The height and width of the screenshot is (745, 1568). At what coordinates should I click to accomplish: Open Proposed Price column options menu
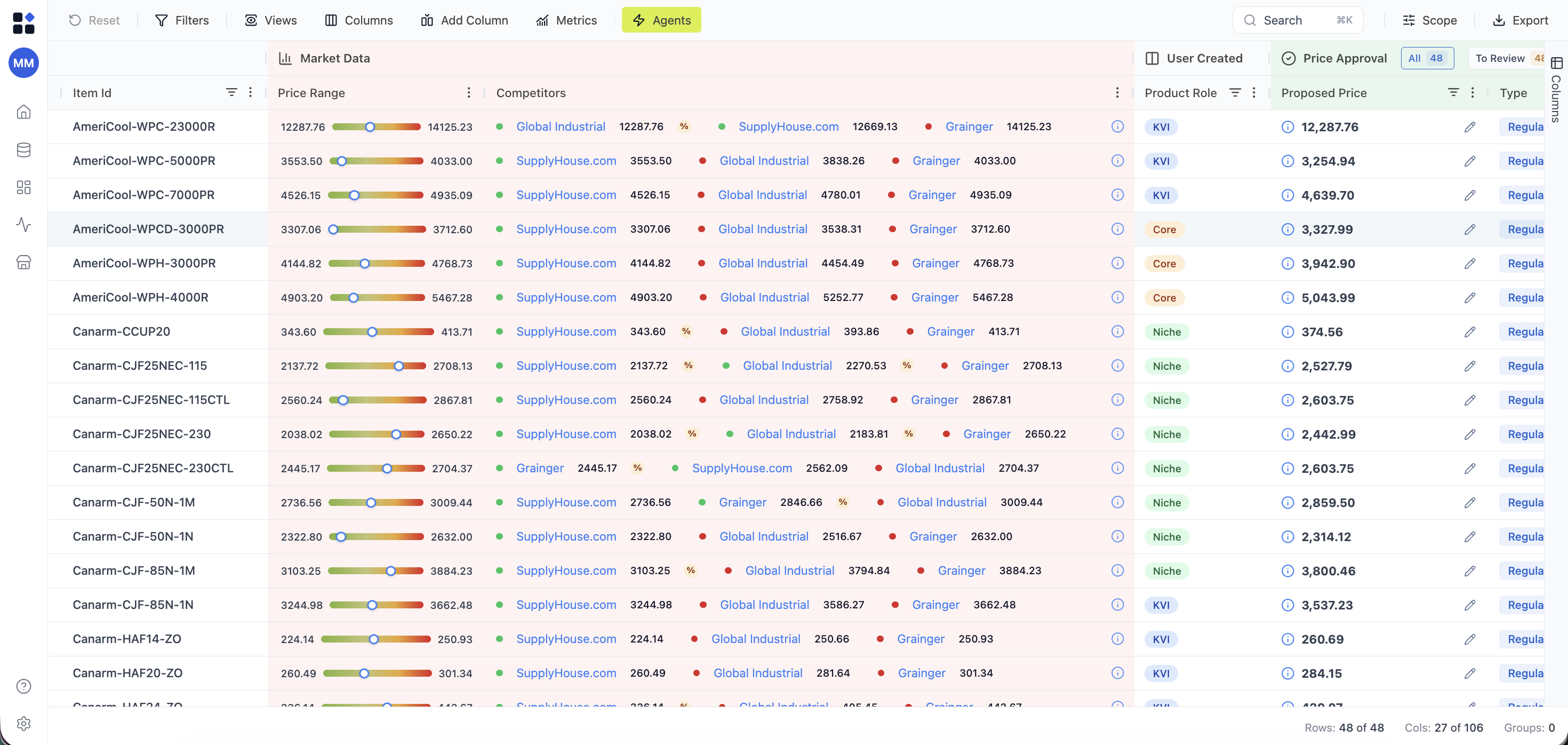coord(1473,93)
